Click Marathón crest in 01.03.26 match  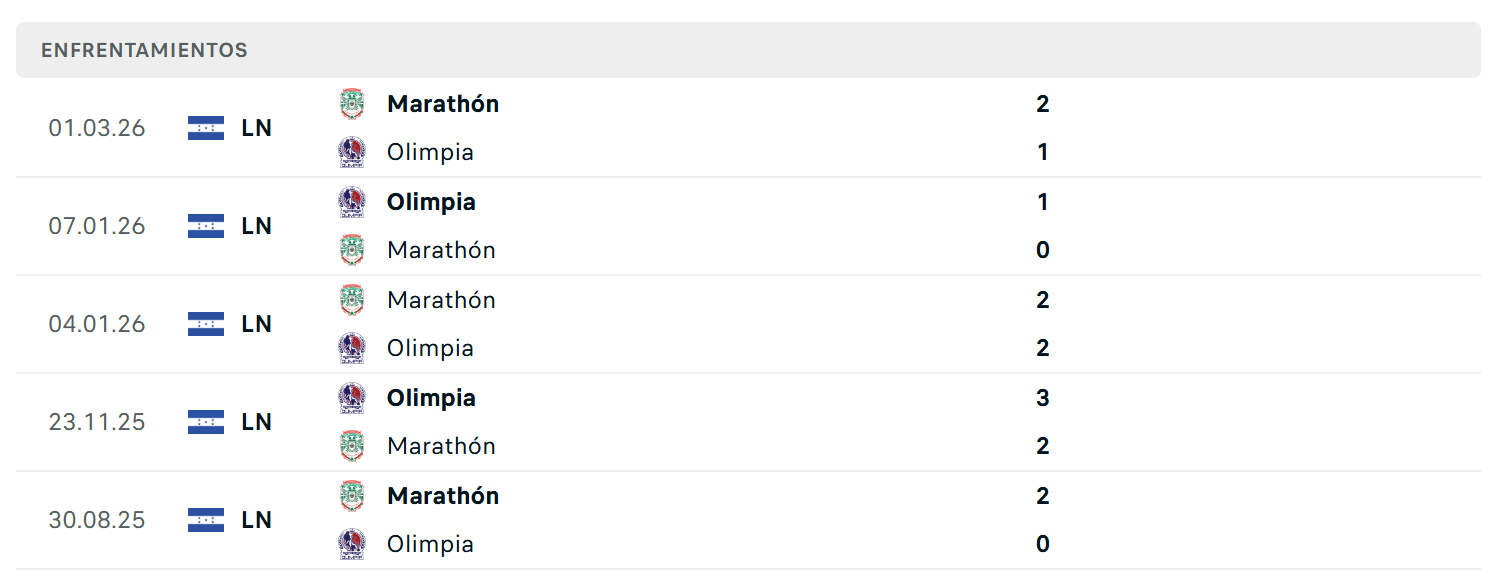pyautogui.click(x=352, y=104)
